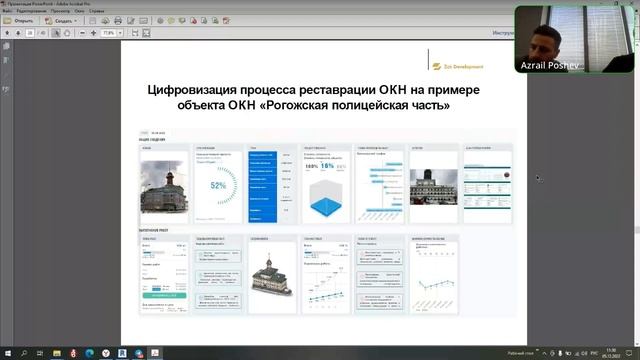Select the Hand pan tool

click(x=67, y=33)
